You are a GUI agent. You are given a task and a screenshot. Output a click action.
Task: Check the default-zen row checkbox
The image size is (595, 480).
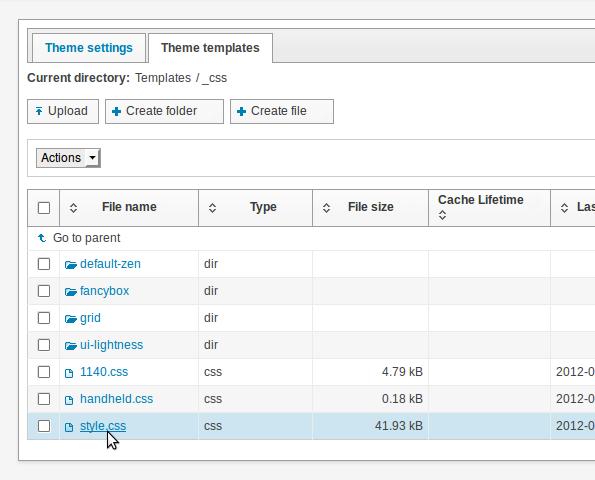44,264
